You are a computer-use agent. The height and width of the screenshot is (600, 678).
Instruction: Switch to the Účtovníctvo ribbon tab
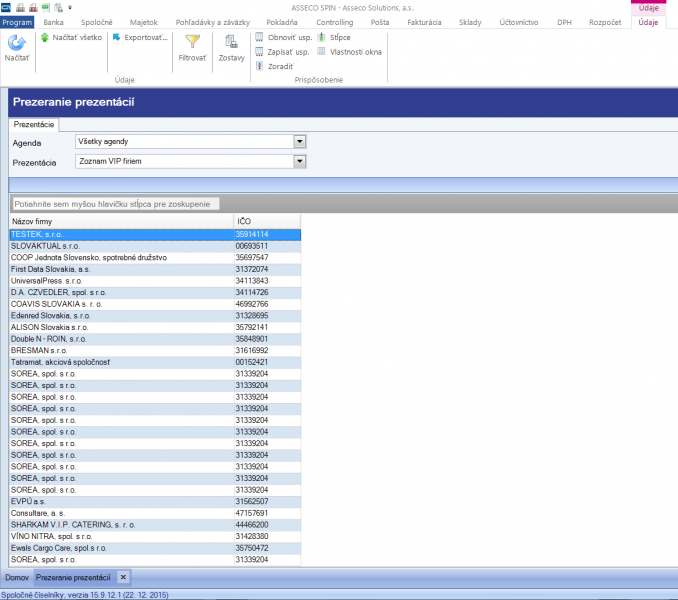pyautogui.click(x=519, y=22)
